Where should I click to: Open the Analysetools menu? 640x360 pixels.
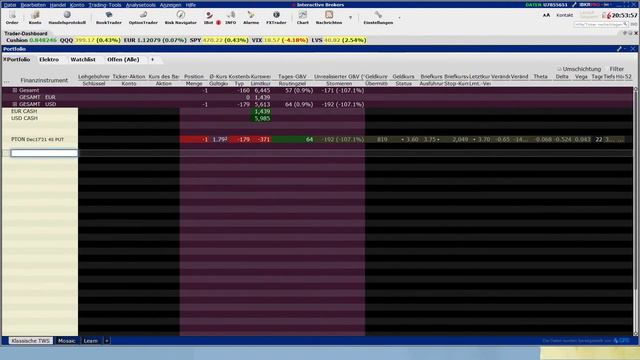(x=140, y=5)
